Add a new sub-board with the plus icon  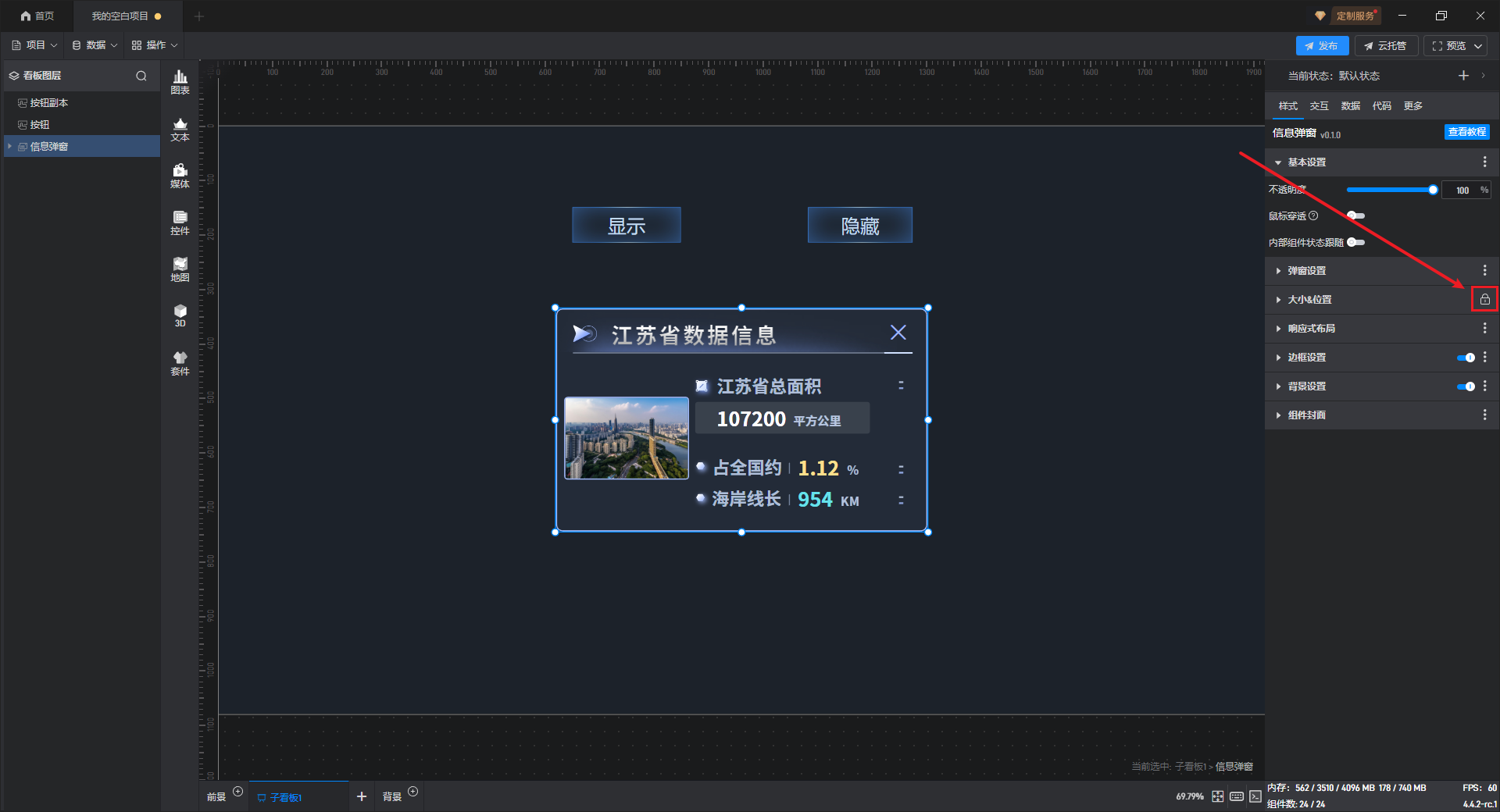(362, 796)
